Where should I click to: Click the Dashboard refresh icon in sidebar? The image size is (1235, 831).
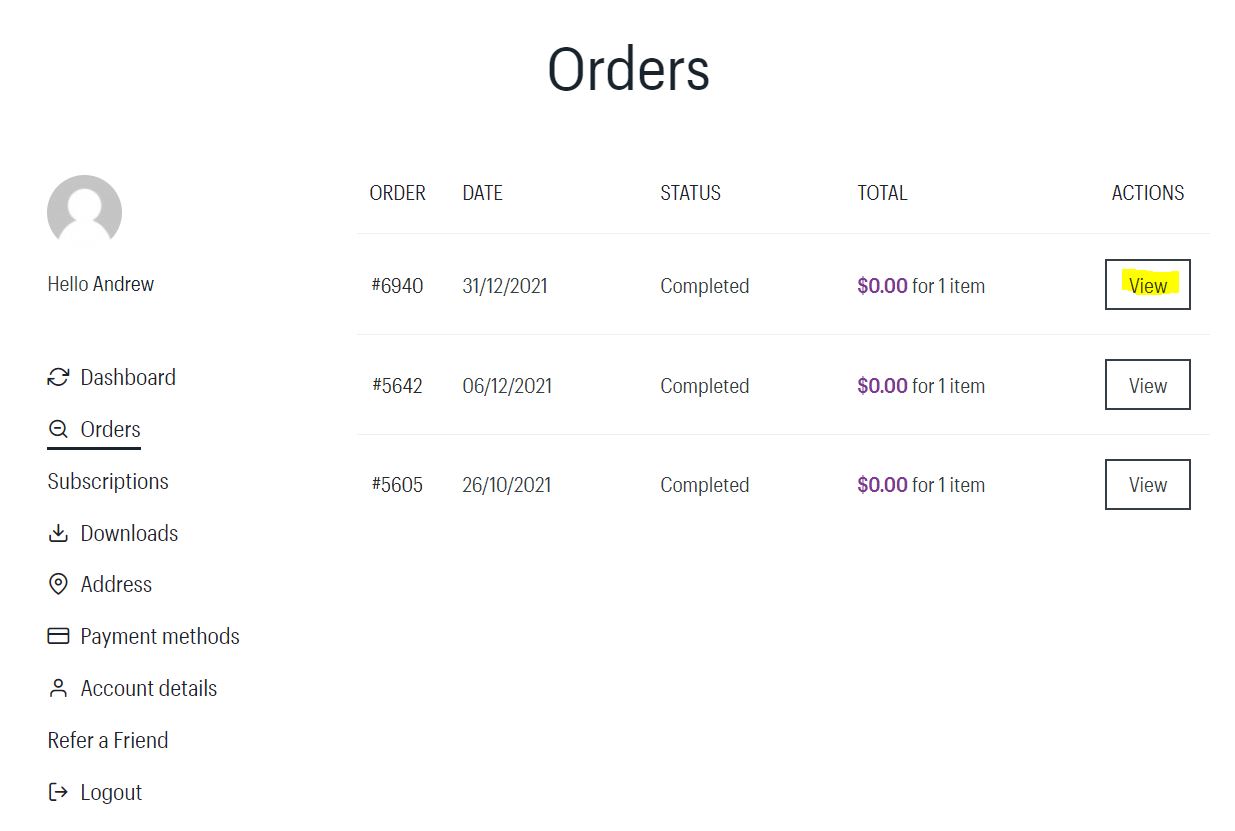pos(58,377)
